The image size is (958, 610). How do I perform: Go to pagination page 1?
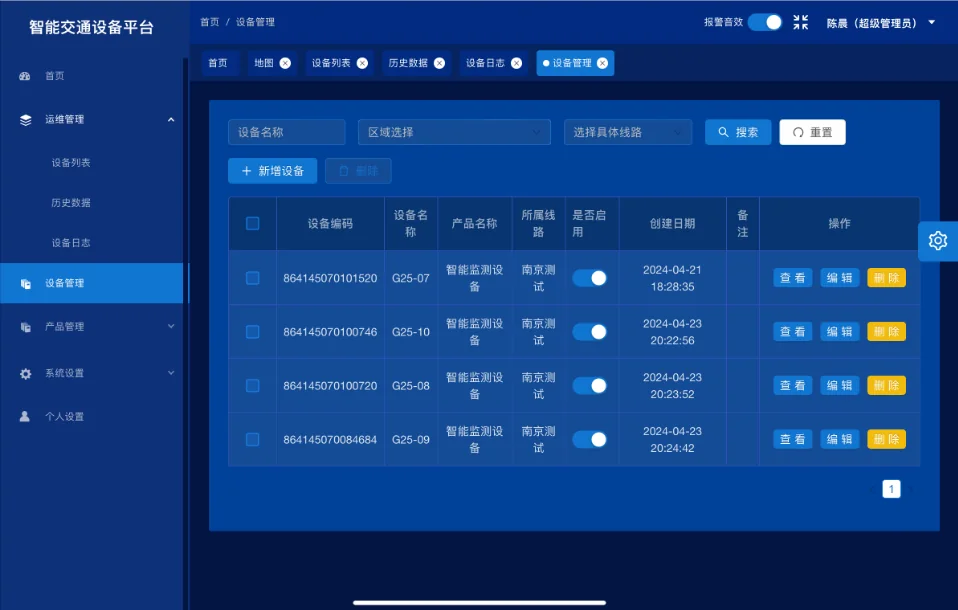pos(891,489)
